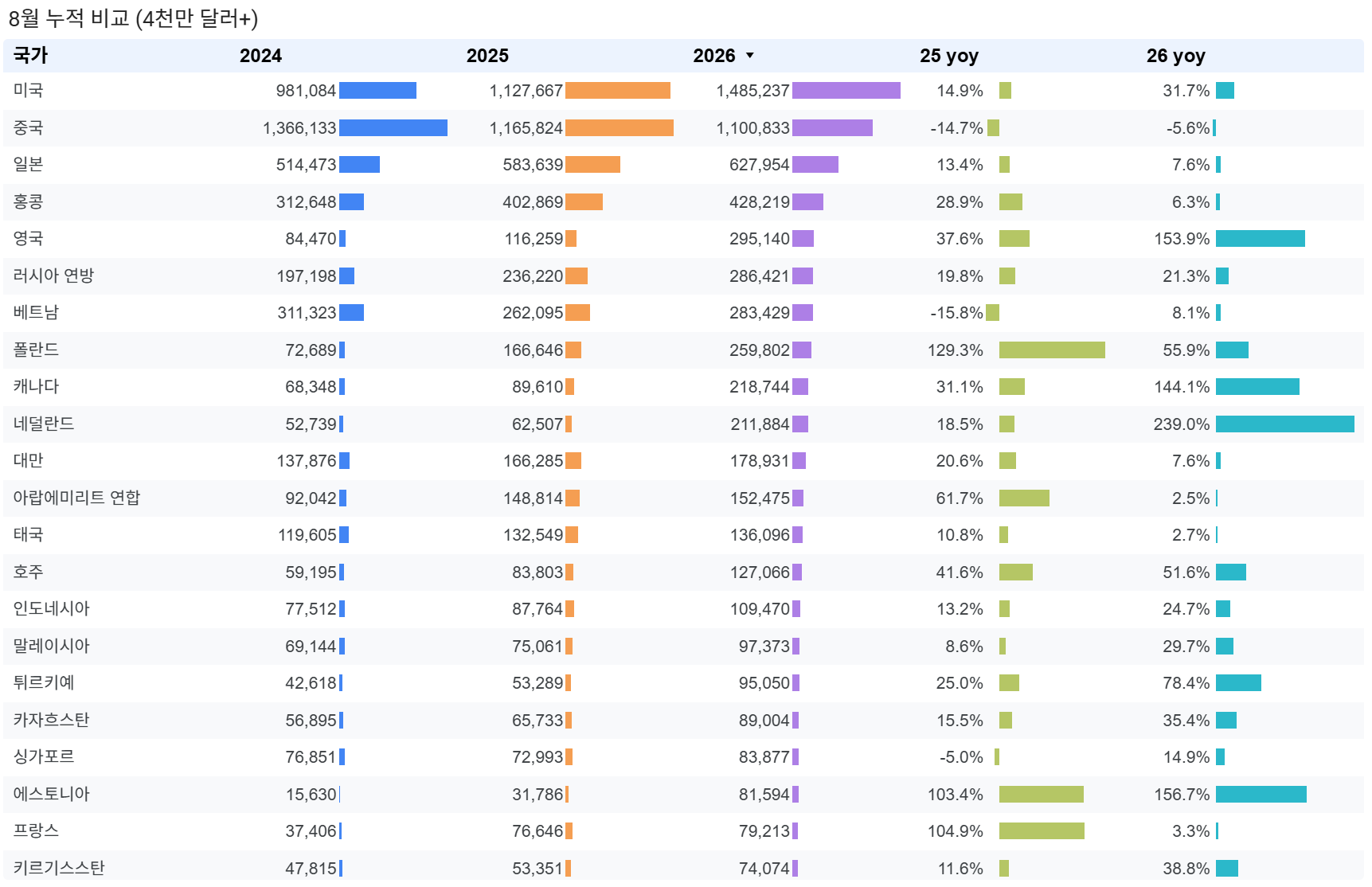Sort by the 25 yoy column header
The image size is (1372, 887).
[949, 56]
